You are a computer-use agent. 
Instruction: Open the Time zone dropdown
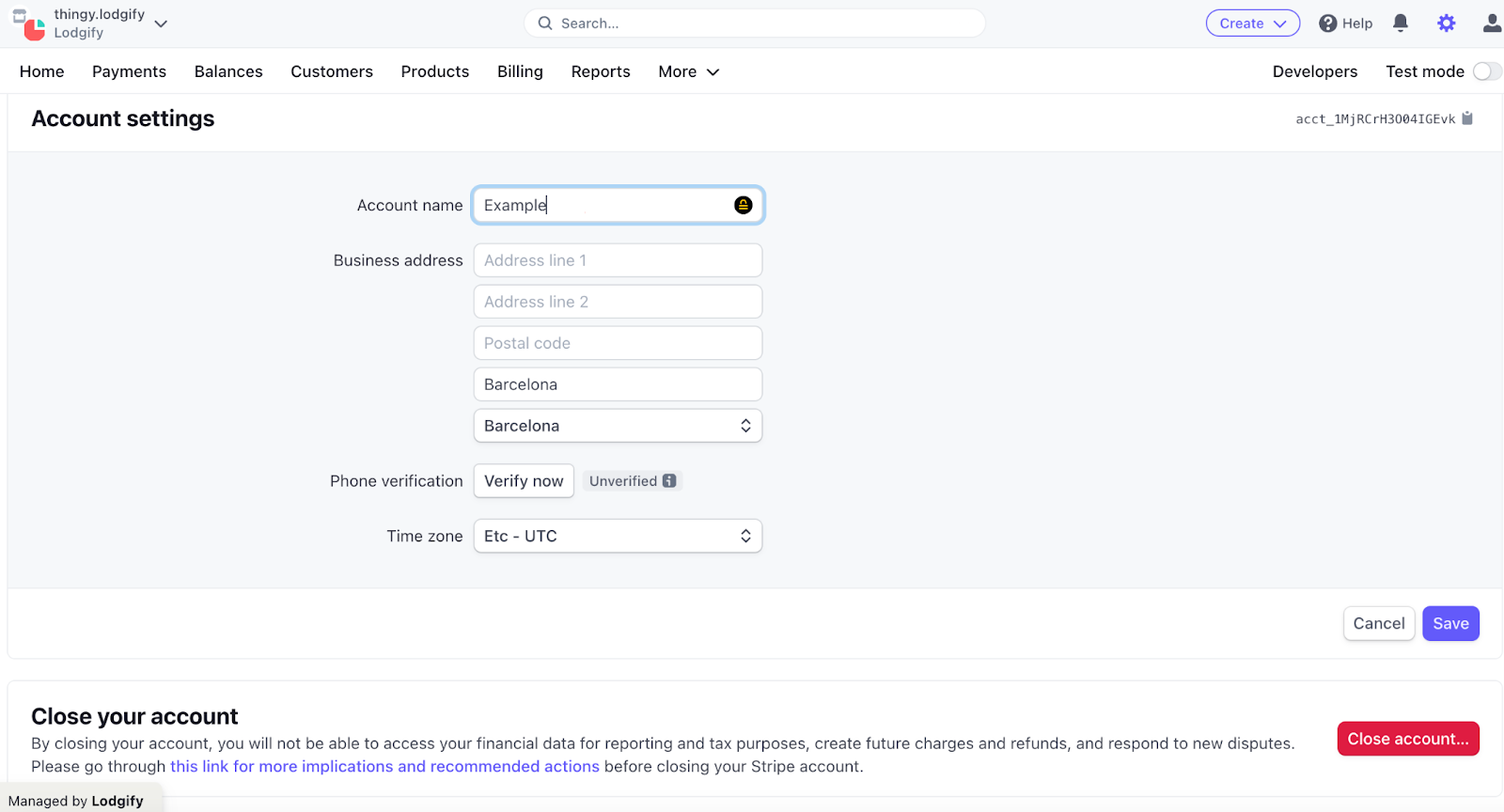[x=618, y=537]
